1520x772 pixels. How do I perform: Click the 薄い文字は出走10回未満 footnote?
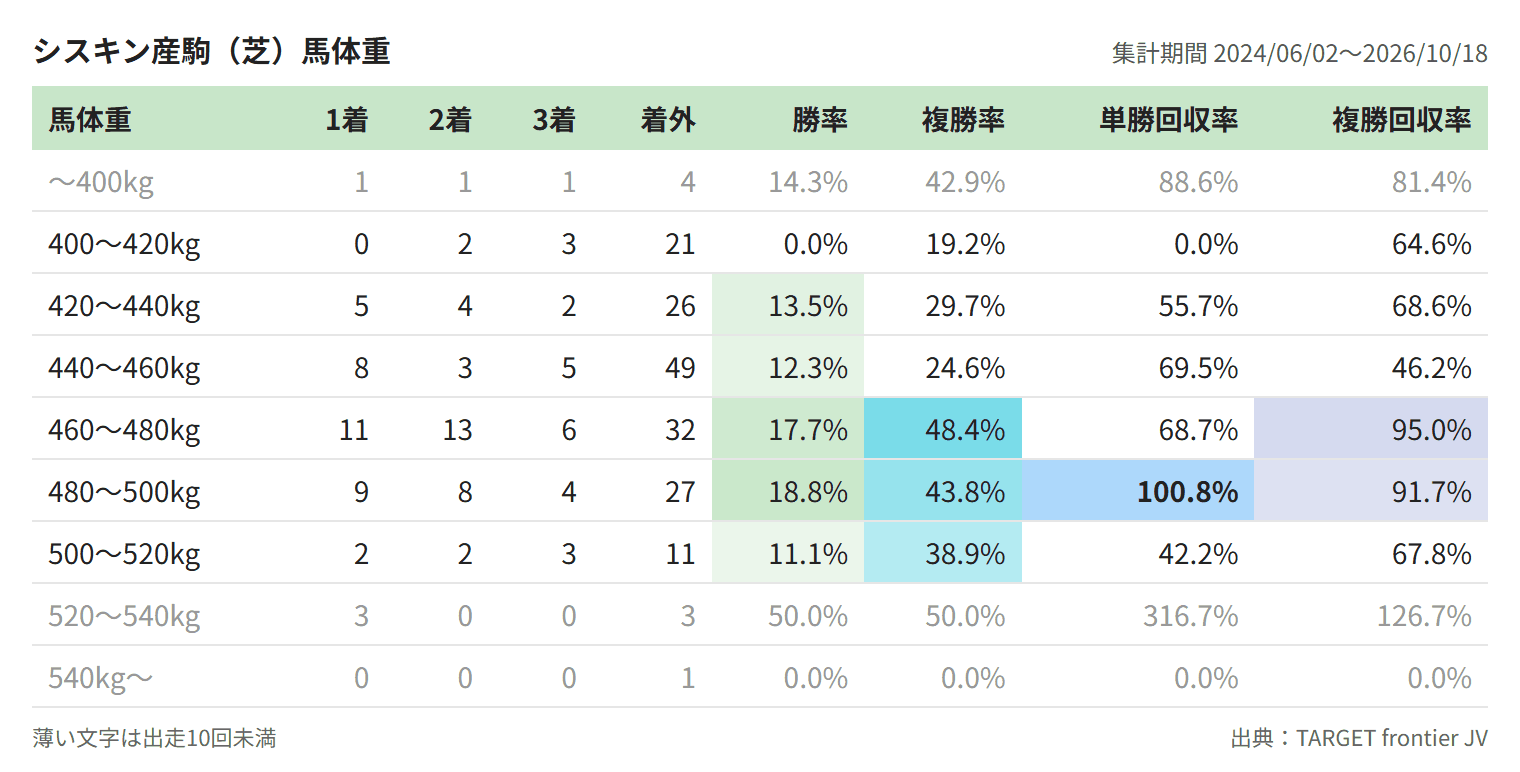tap(154, 738)
